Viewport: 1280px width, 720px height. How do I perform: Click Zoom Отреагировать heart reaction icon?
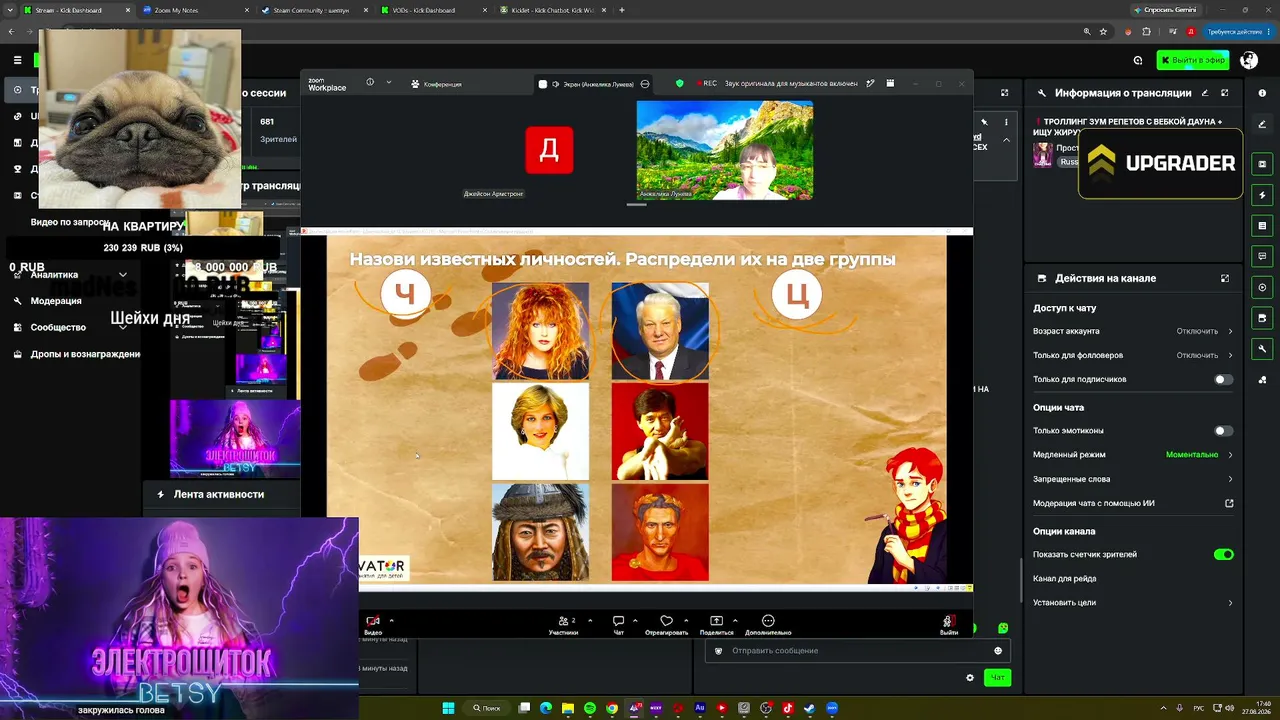pos(666,621)
